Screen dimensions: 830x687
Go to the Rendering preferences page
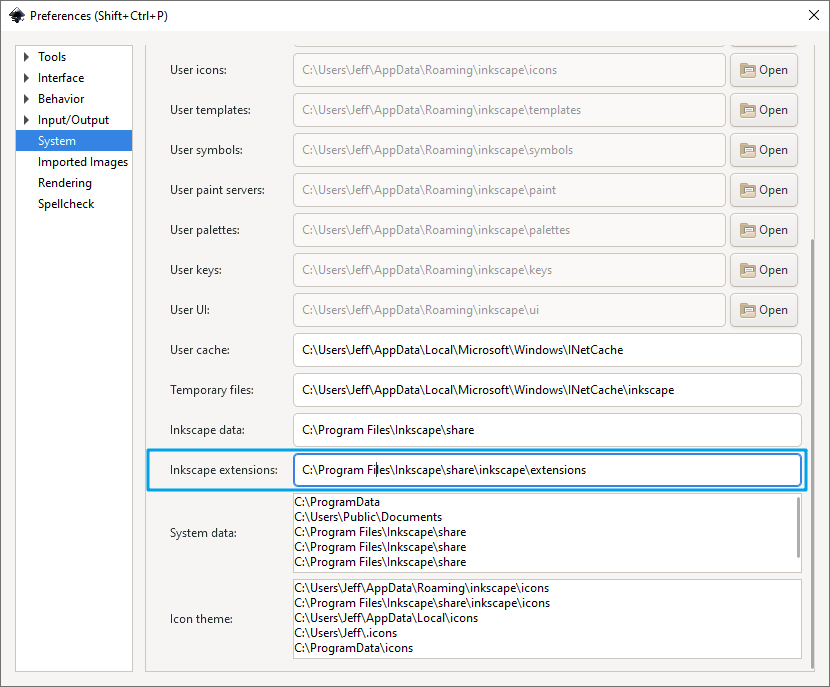click(x=65, y=183)
